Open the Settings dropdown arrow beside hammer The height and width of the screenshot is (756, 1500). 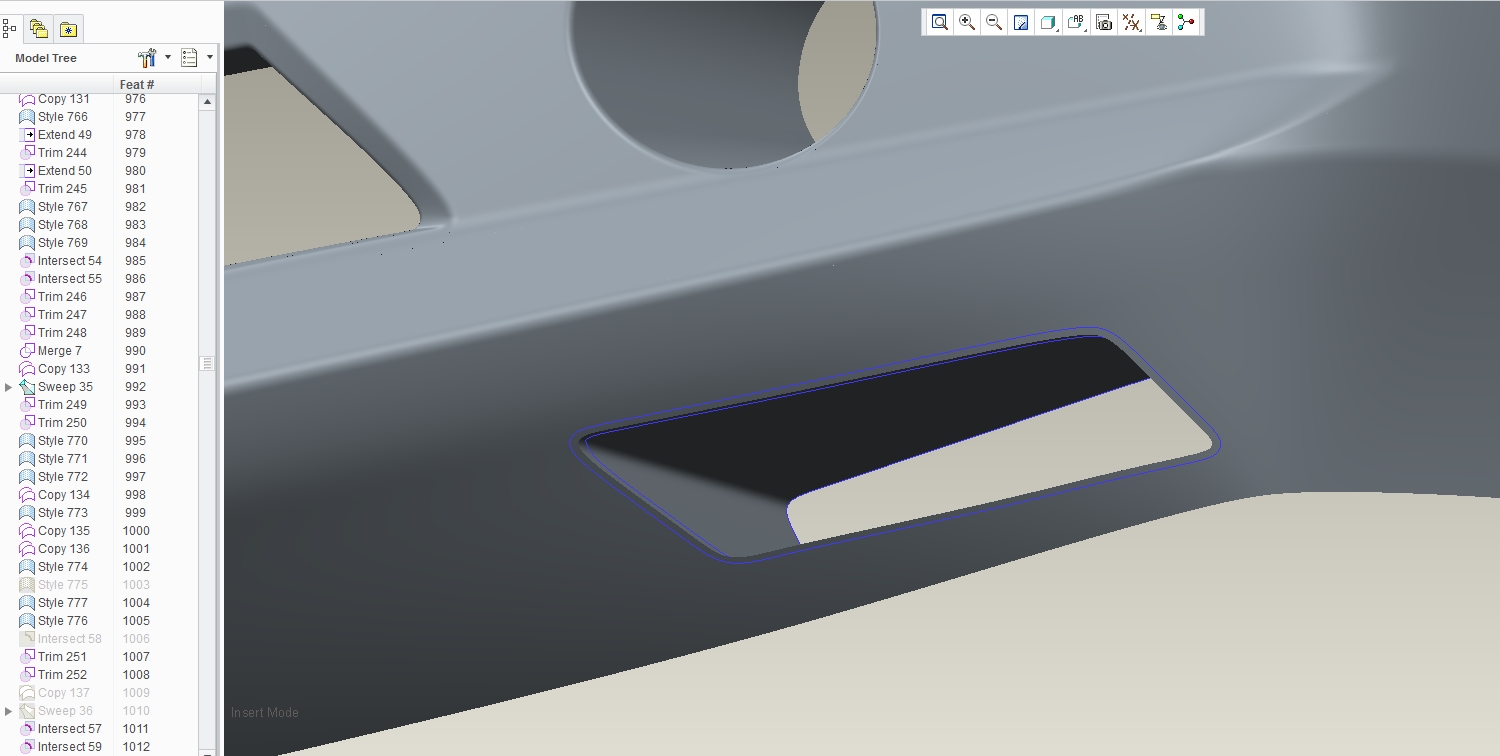(168, 58)
